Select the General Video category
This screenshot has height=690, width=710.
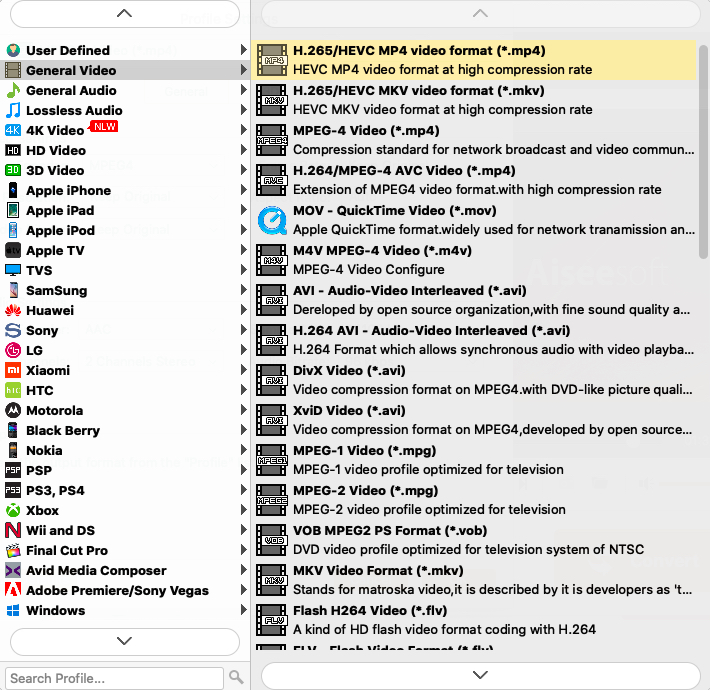coord(125,70)
